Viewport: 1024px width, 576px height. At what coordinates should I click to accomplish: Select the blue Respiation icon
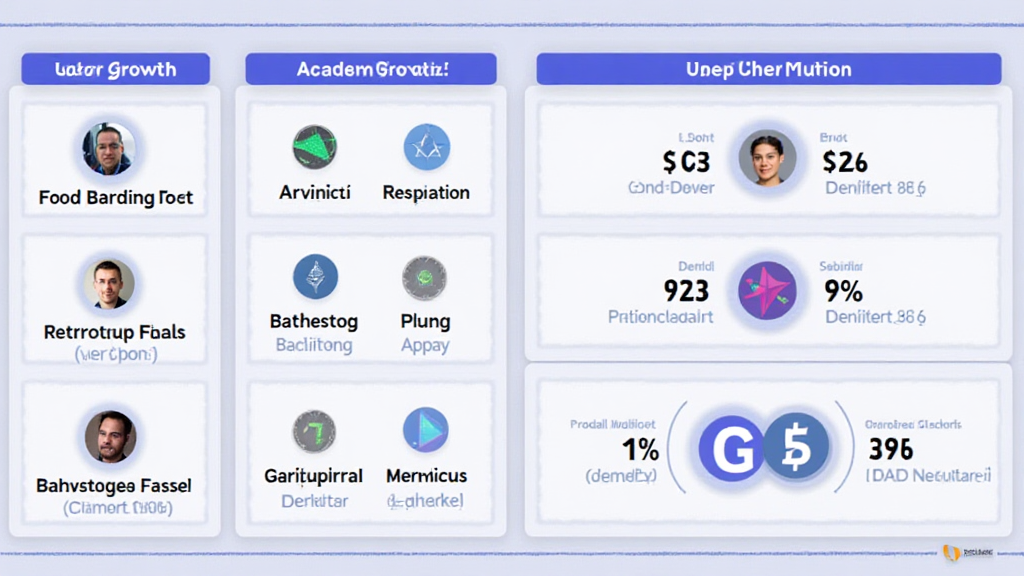[426, 146]
